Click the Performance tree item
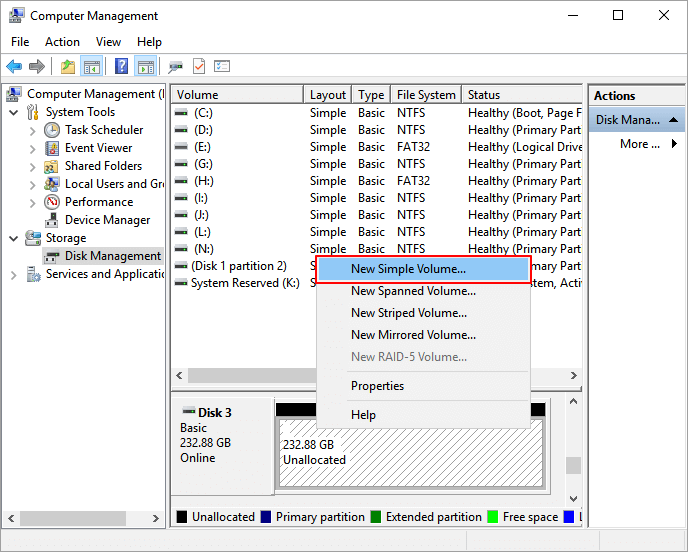688x552 pixels. 98,202
